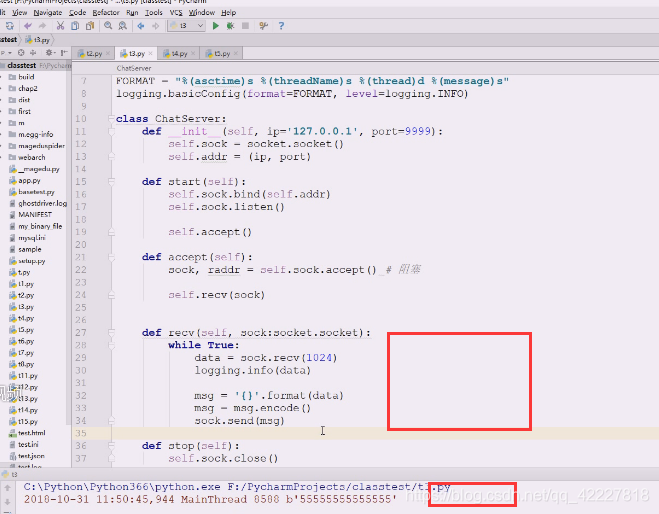Screen dimensions: 659x514
Task: Open the Refactor menu
Action: [x=106, y=13]
